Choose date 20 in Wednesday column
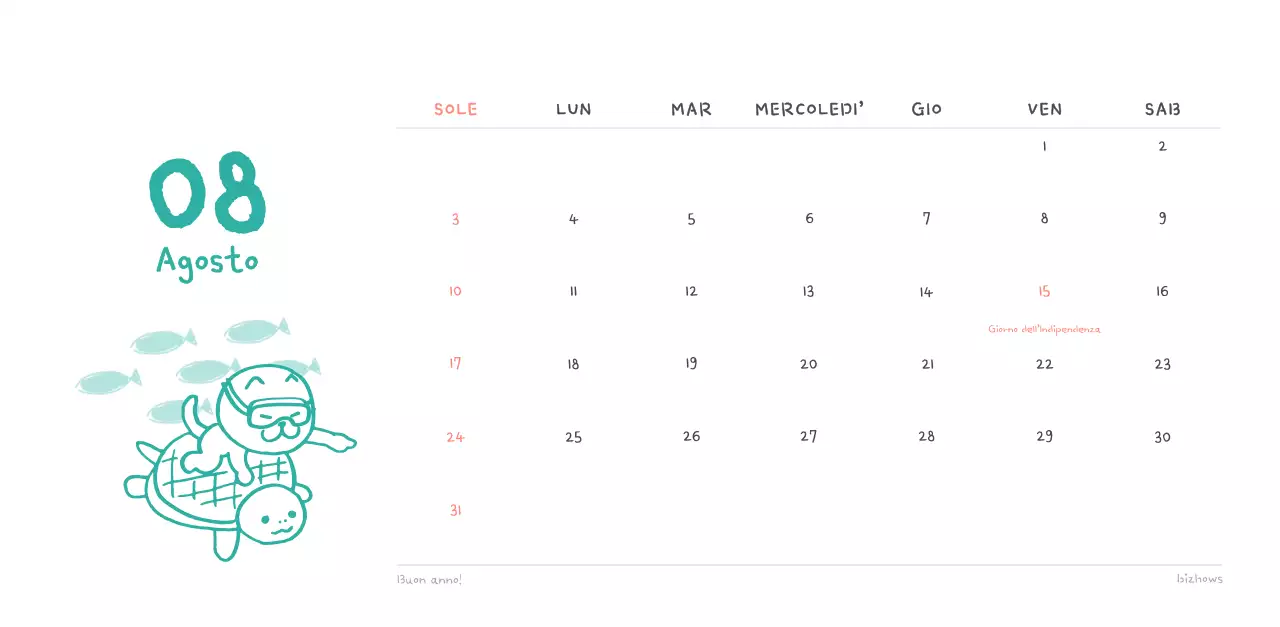 click(x=809, y=364)
